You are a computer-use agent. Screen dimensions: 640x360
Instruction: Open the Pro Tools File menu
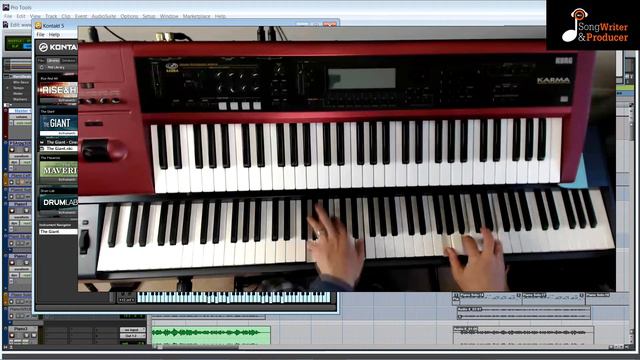(x=8, y=16)
